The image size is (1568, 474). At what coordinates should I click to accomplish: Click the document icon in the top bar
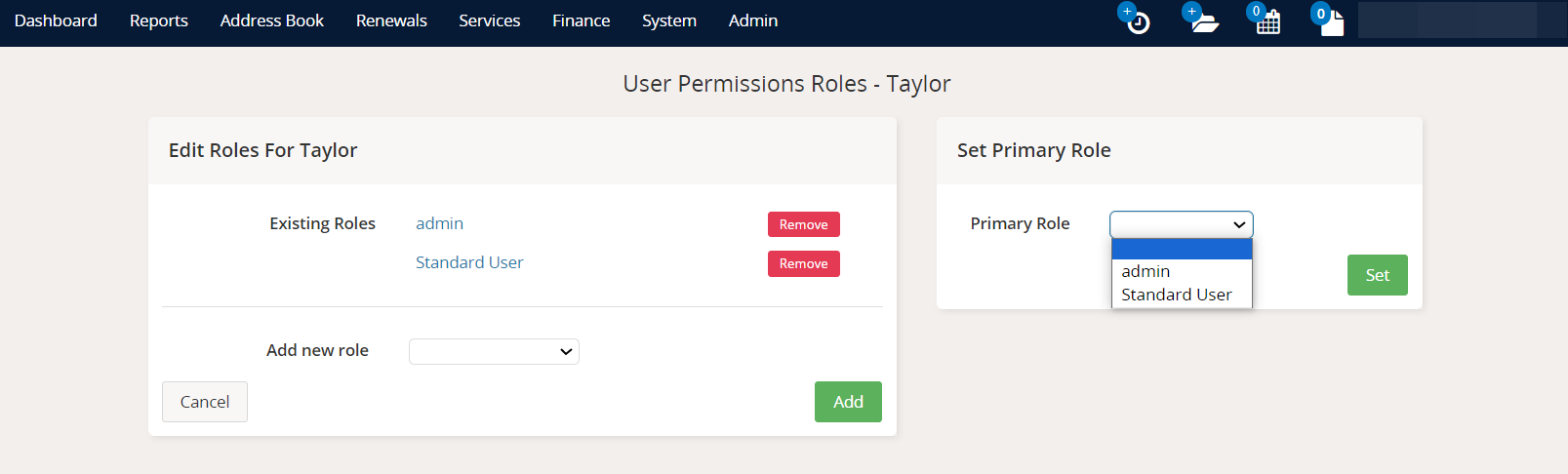[x=1332, y=22]
